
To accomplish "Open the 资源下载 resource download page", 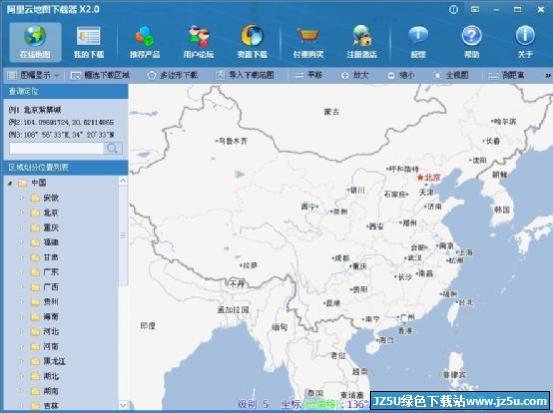I will coord(252,42).
